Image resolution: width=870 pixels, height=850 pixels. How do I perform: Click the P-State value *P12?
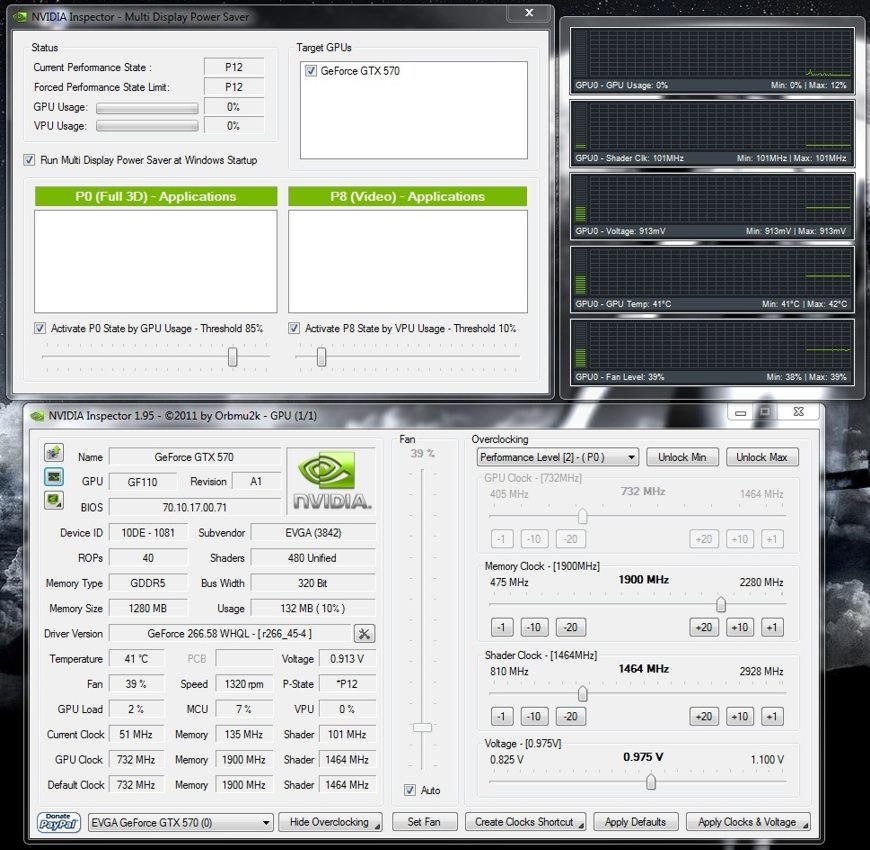pos(347,684)
